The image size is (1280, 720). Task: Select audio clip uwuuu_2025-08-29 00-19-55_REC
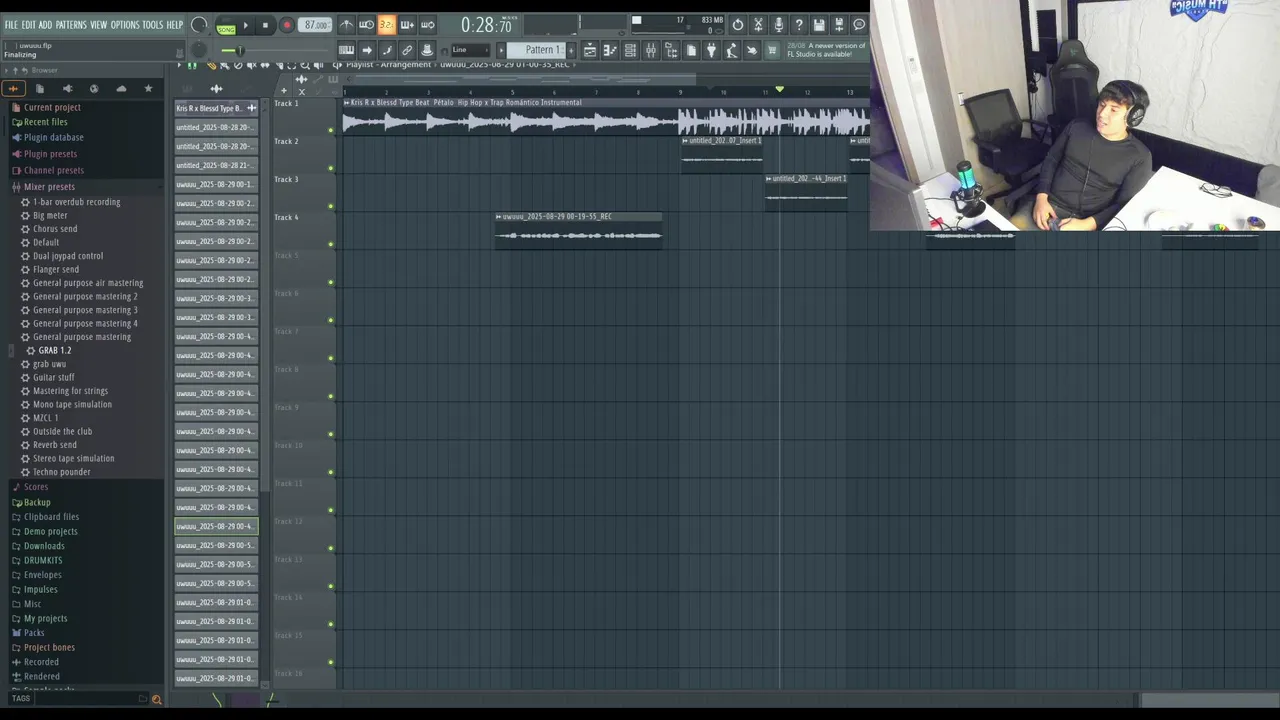578,230
